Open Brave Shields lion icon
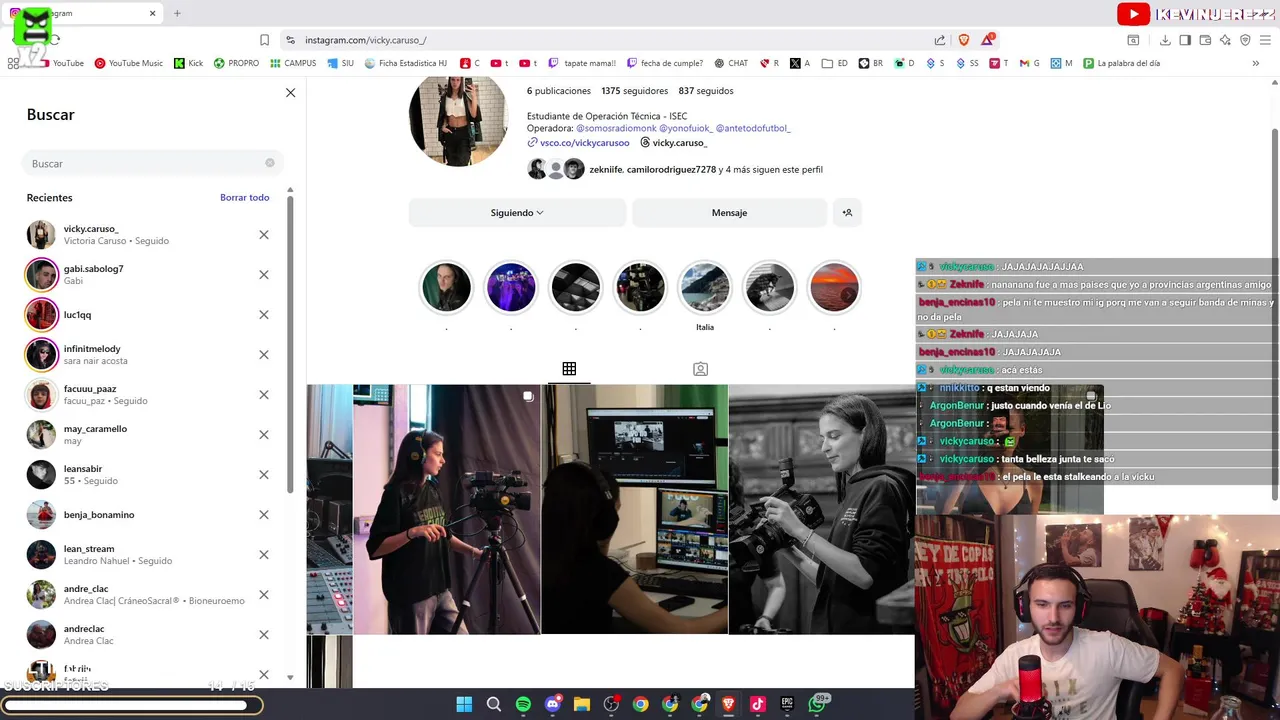This screenshot has height=720, width=1280. coord(964,40)
